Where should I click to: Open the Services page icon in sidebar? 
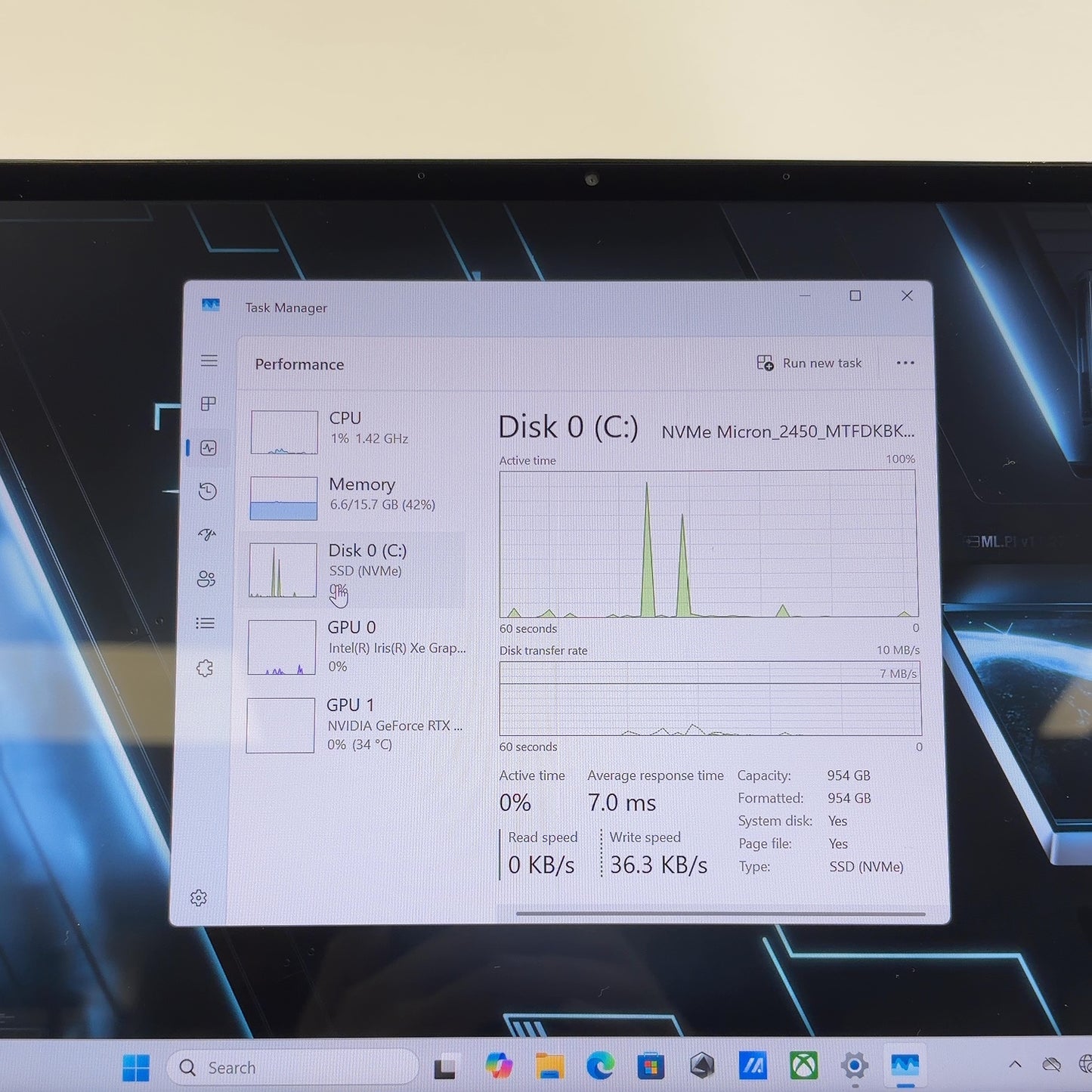coord(204,669)
